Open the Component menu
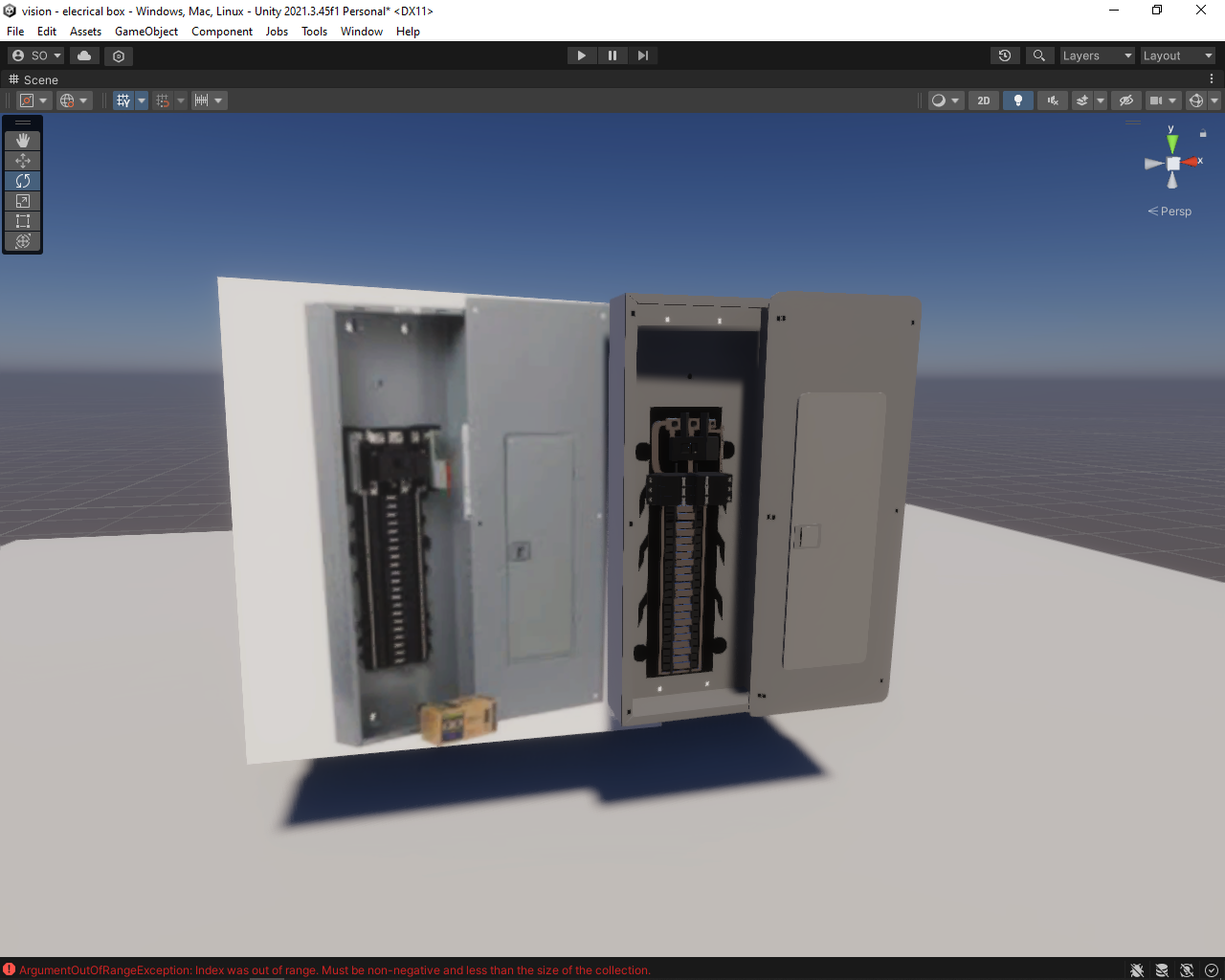Image resolution: width=1225 pixels, height=980 pixels. (222, 31)
